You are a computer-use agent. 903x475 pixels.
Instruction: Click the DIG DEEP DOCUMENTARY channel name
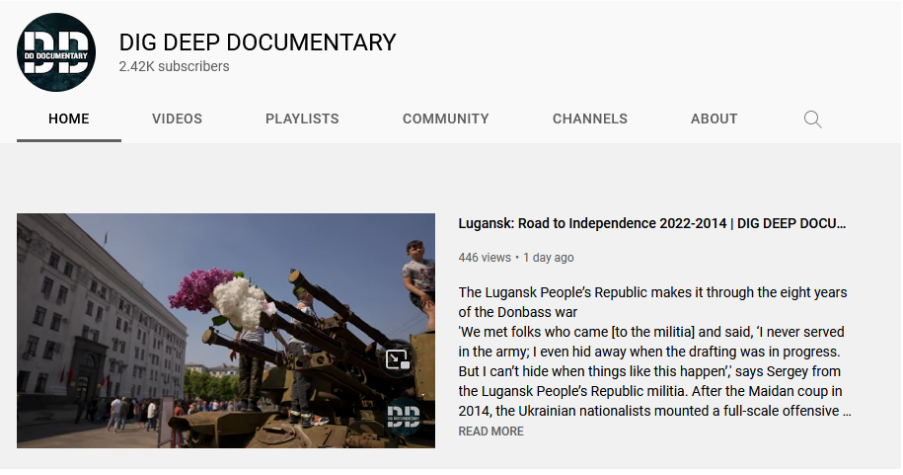coord(257,43)
